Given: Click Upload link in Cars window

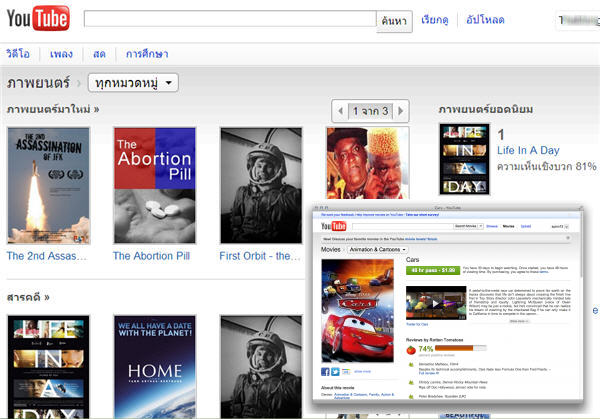Looking at the screenshot, I should coord(526,227).
